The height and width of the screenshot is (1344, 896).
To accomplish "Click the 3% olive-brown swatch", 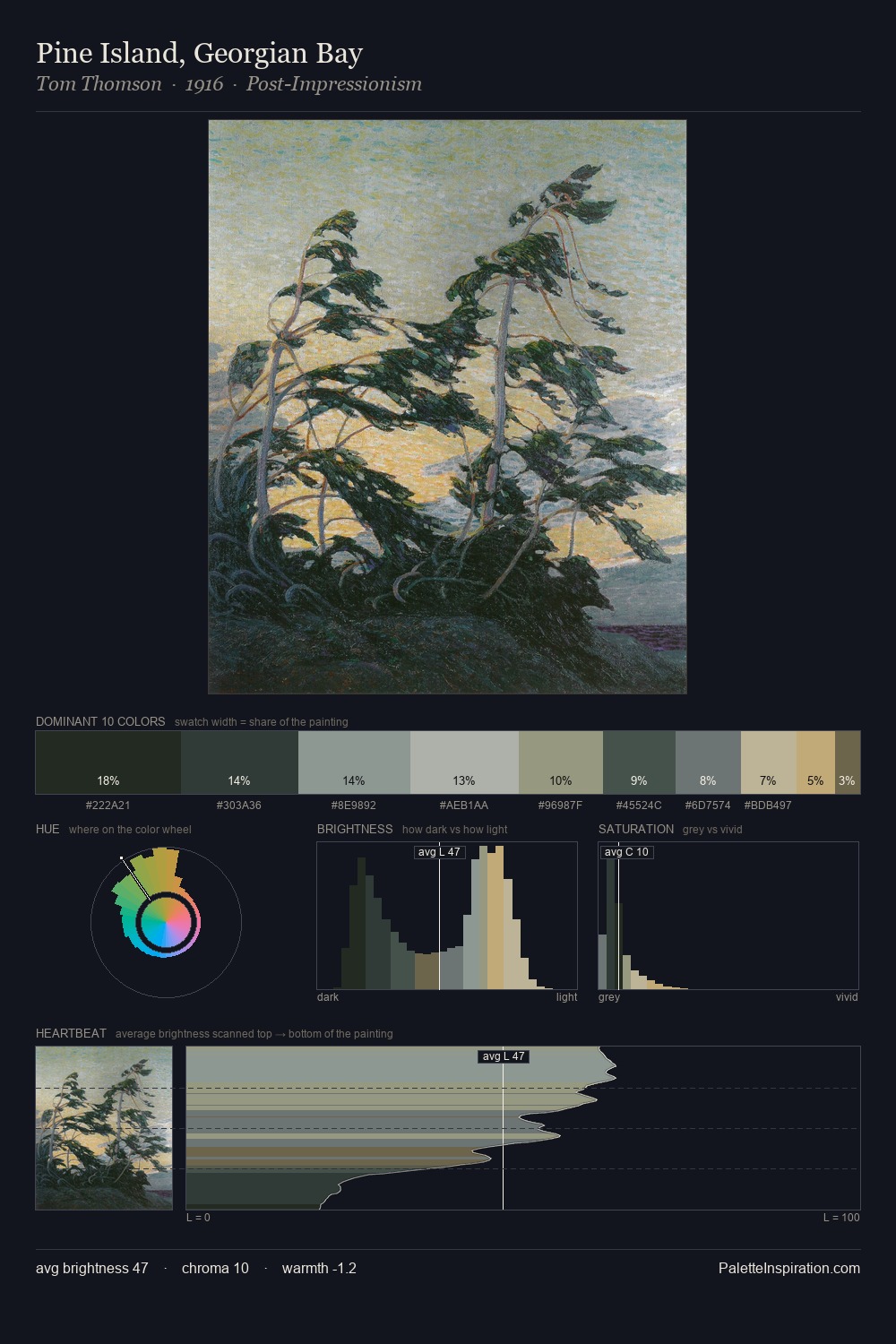I will pyautogui.click(x=848, y=762).
